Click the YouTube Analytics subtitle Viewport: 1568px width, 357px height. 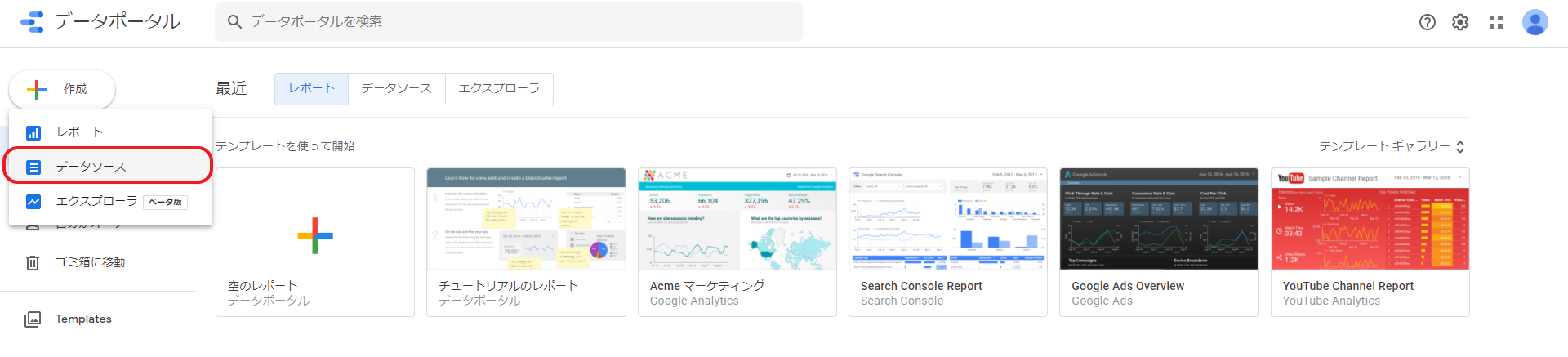[1331, 301]
